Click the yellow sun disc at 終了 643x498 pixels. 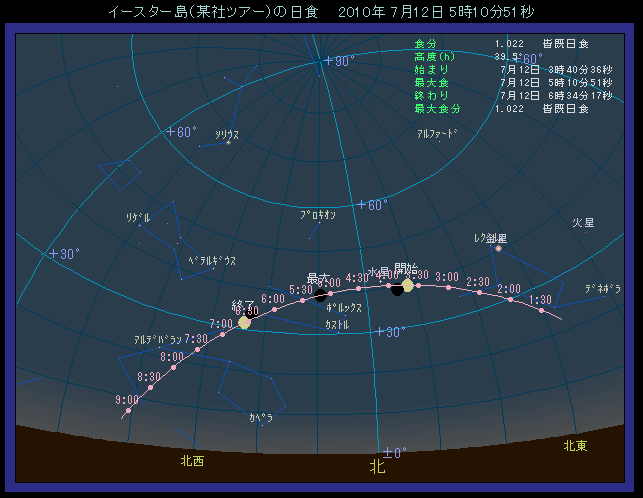pyautogui.click(x=244, y=322)
